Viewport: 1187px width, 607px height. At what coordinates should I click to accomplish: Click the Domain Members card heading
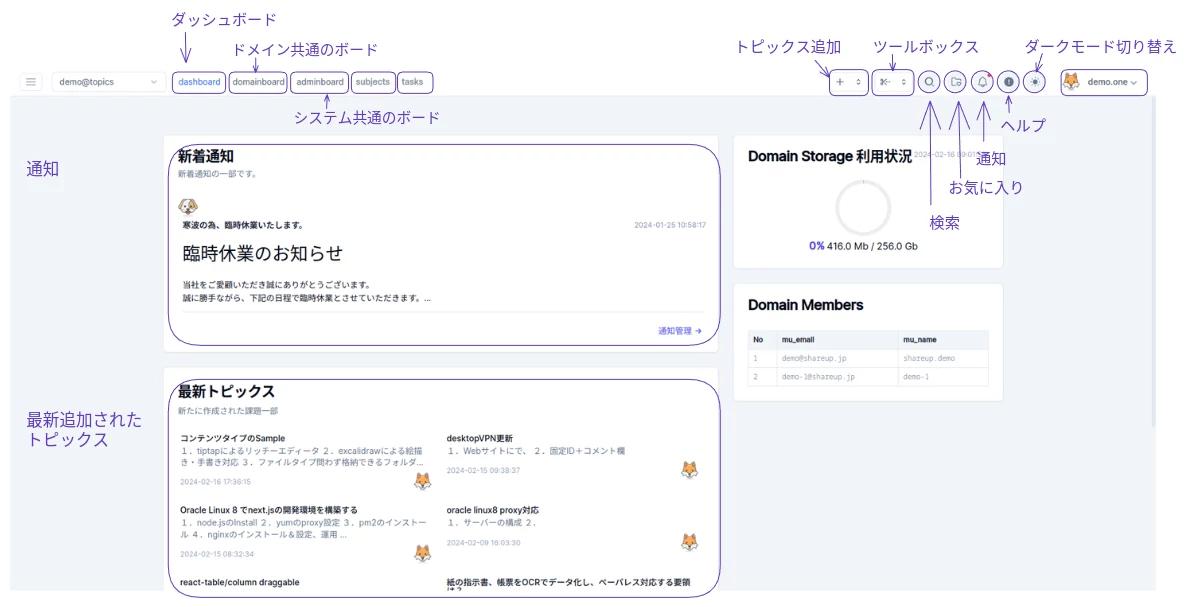tap(805, 305)
